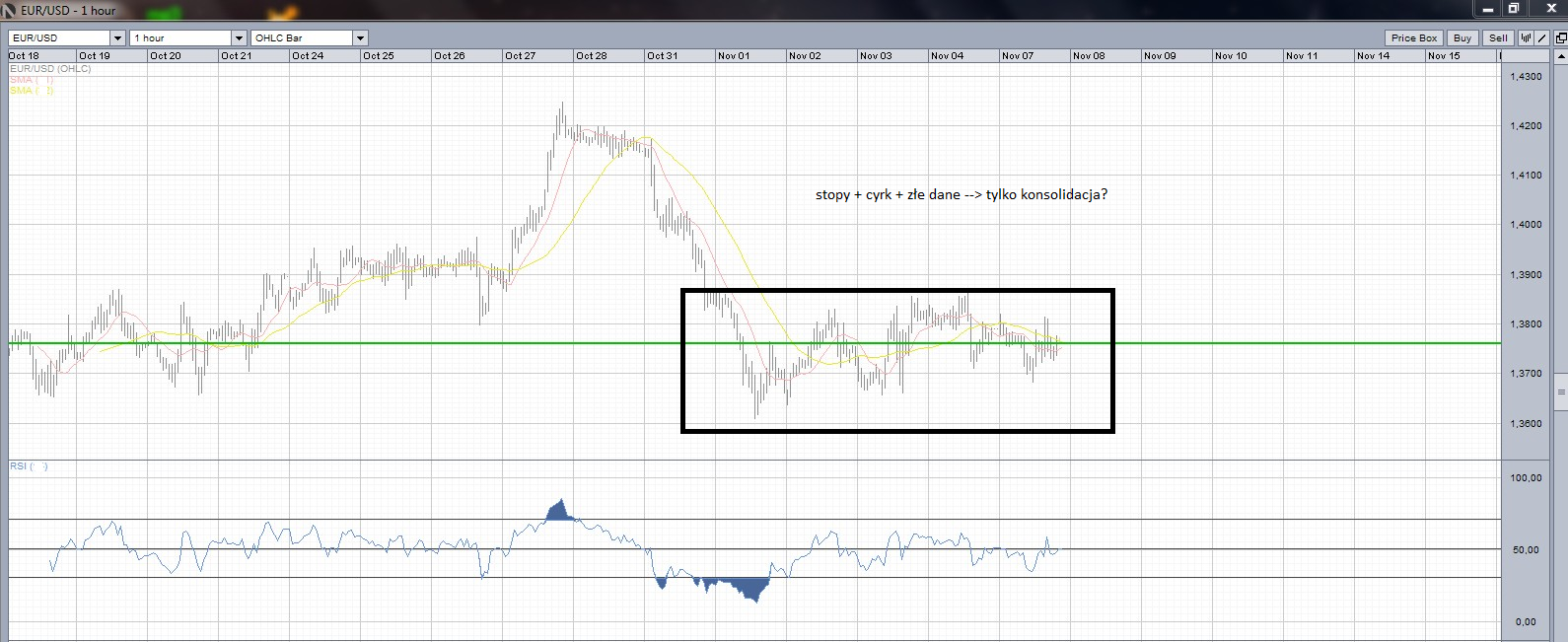Grab the grip handle on right panel edge

1561,392
